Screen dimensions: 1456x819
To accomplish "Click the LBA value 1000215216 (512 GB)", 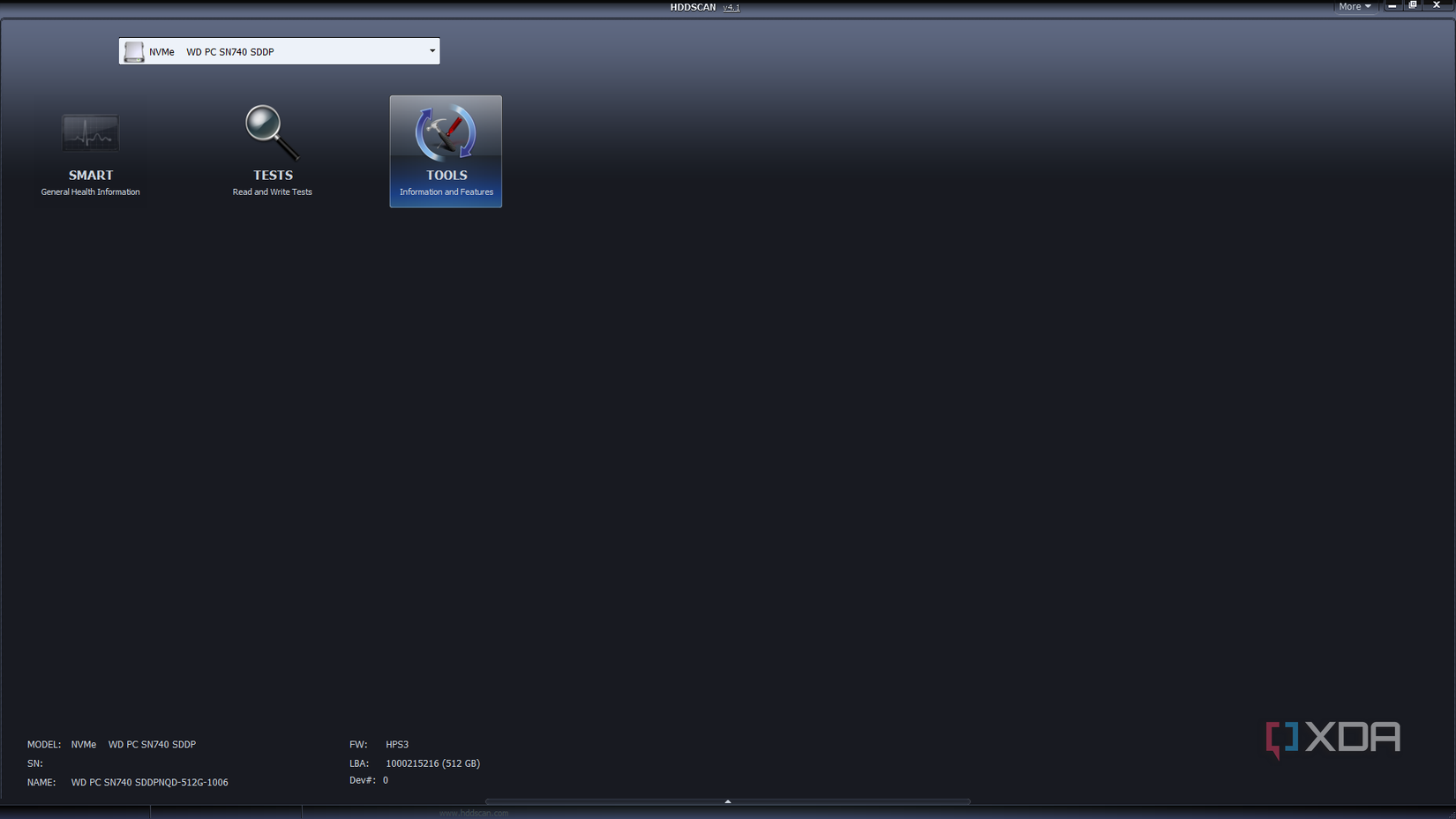I will click(432, 763).
